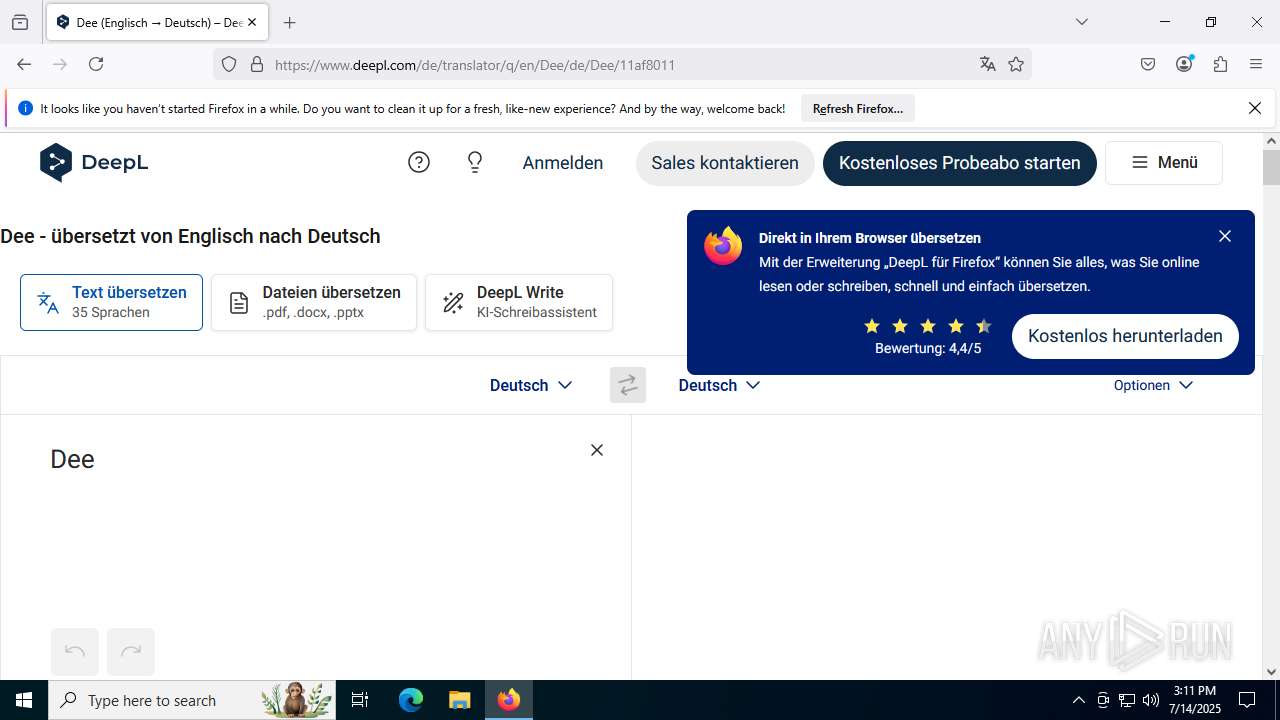Screen dimensions: 1280x720
Task: Open the Windows notification center
Action: 1247,700
